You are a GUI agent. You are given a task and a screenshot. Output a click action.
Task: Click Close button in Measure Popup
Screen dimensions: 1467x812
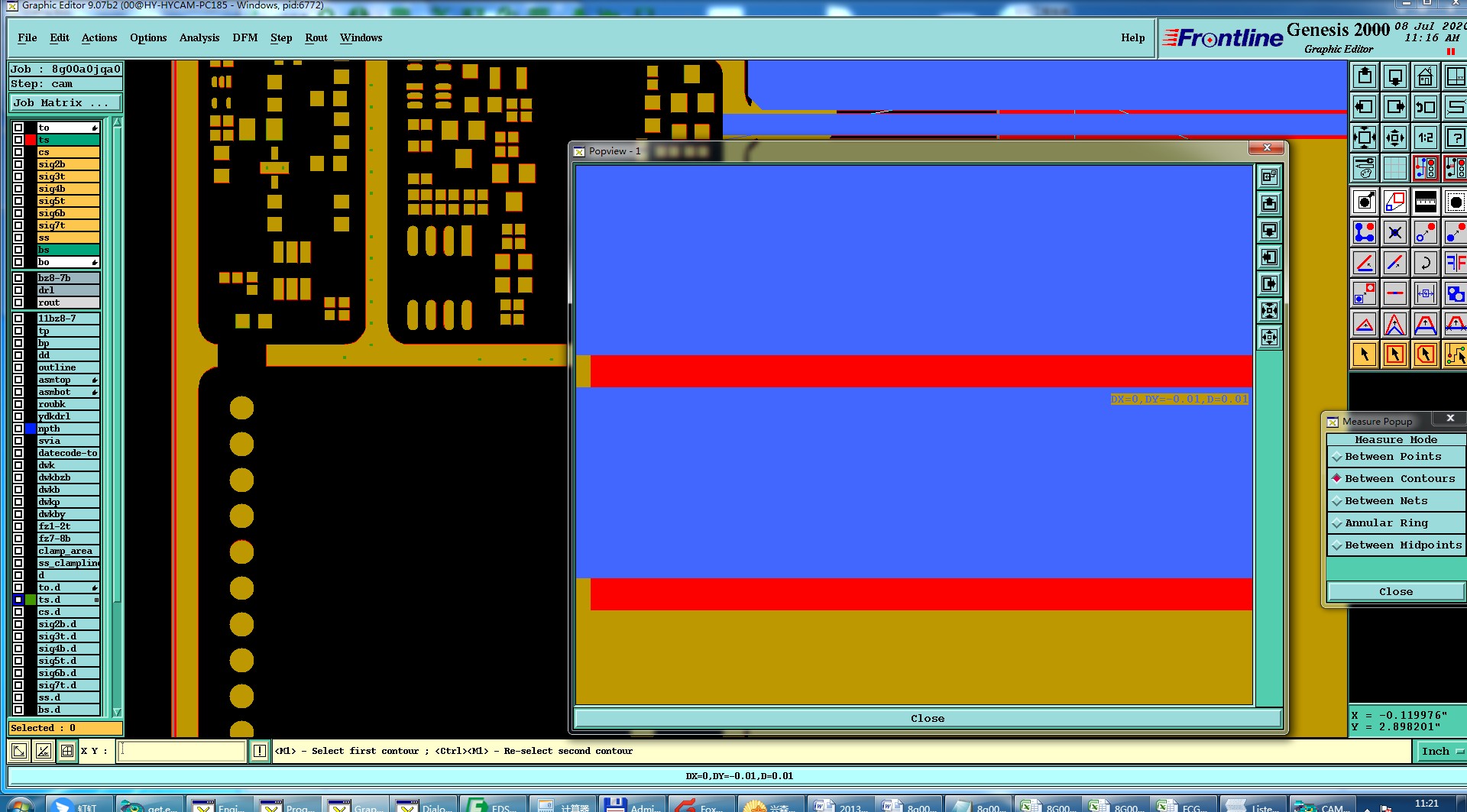[1396, 591]
